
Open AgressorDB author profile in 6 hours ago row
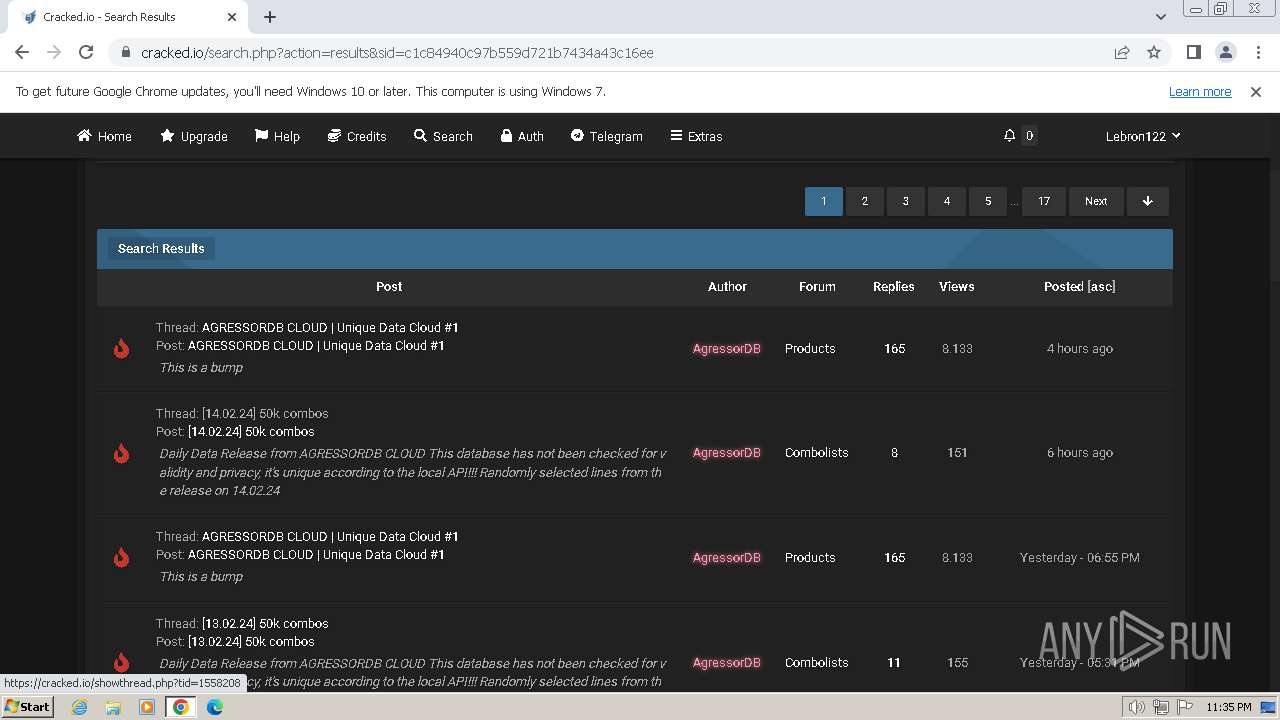727,452
